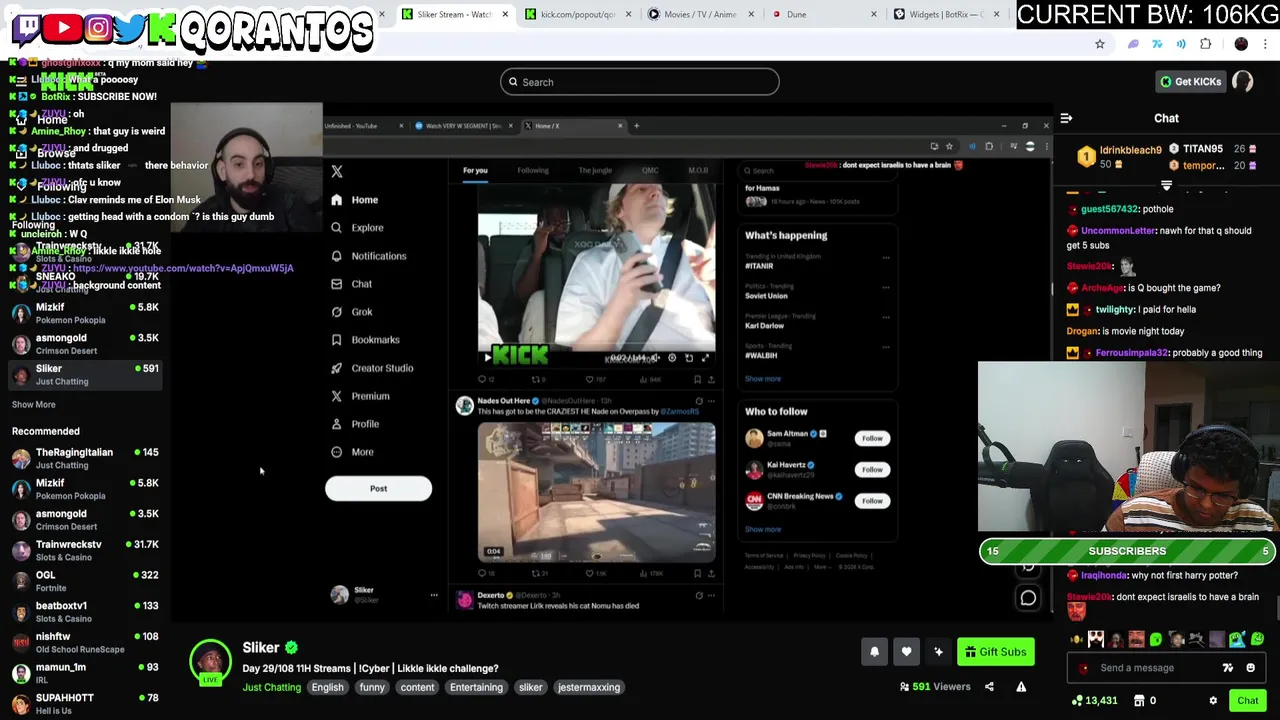Screen dimensions: 1280x720
Task: Follow Sam Altman in Who to follow
Action: (872, 438)
